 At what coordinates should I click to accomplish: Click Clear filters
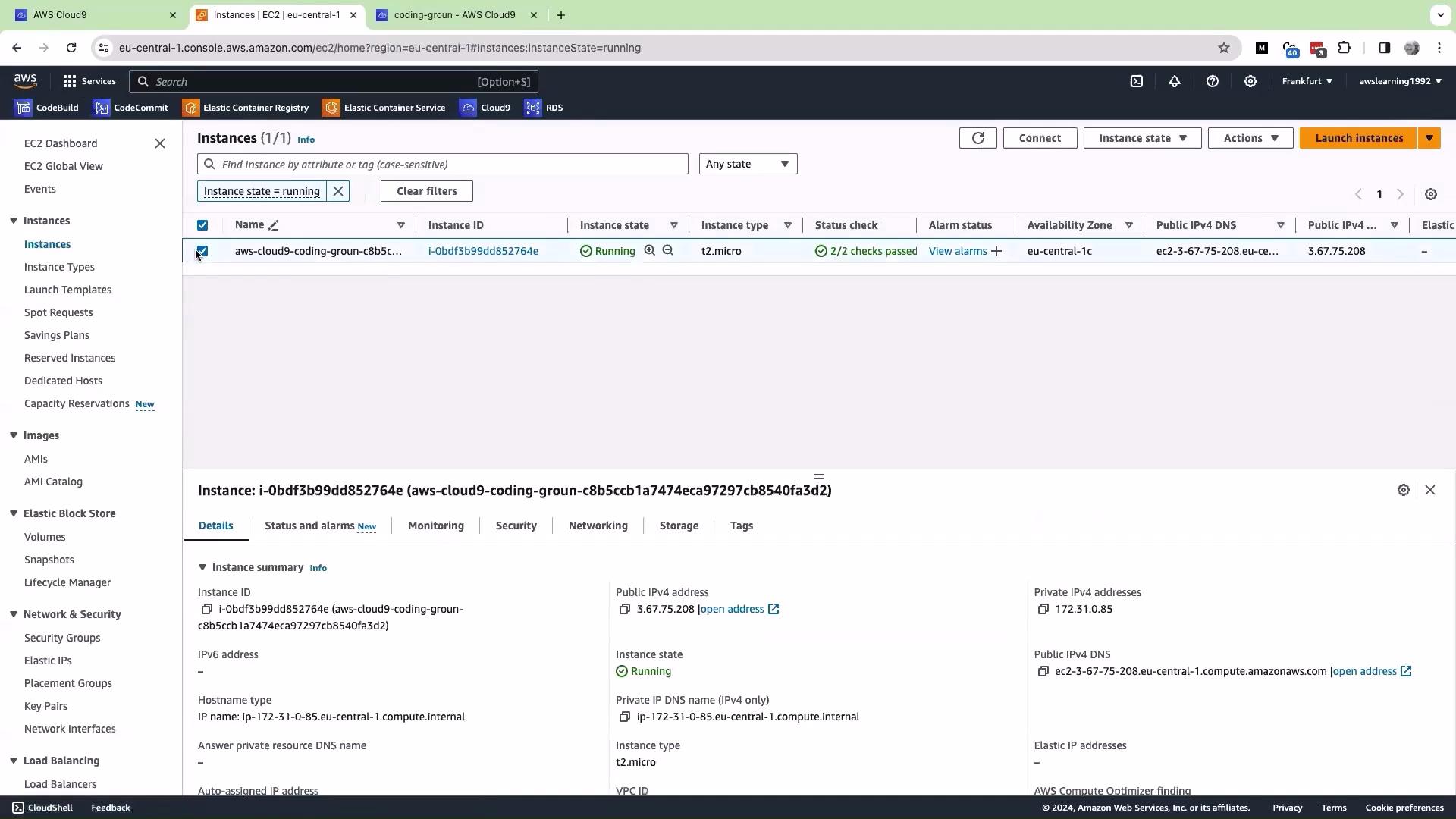click(x=427, y=191)
